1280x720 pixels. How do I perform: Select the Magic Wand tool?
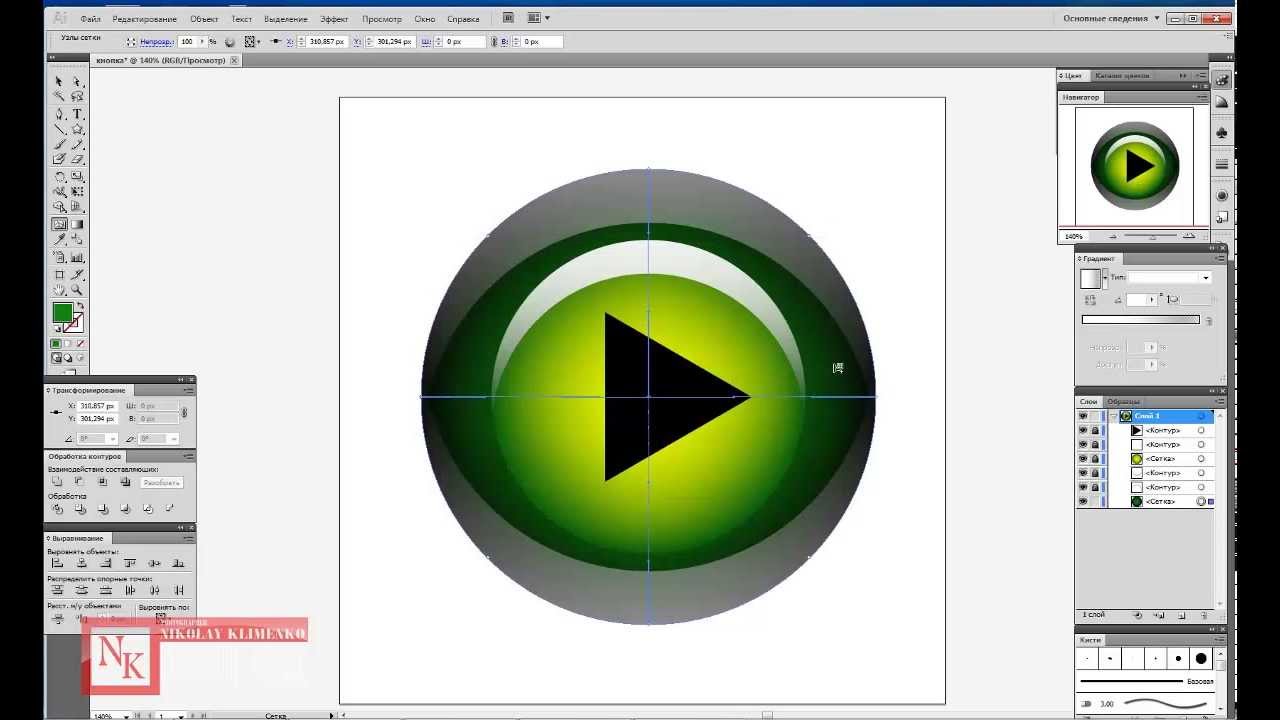coord(59,96)
